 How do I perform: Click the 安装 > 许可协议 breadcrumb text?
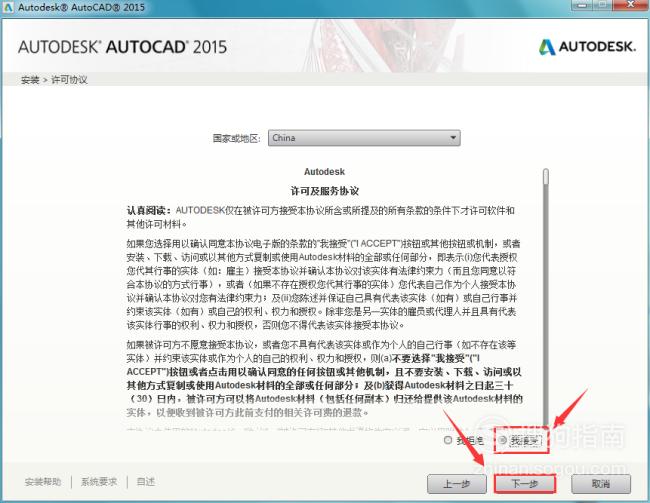click(x=54, y=80)
